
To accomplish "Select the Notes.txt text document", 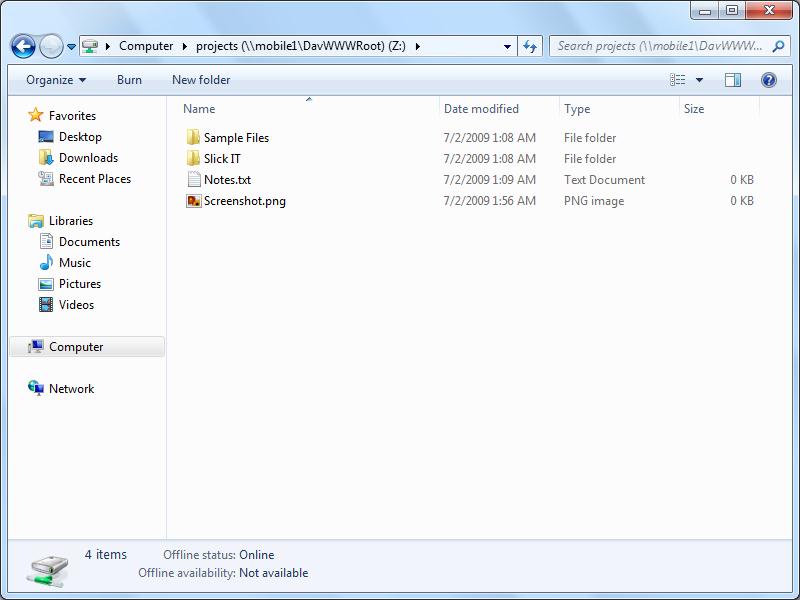I will (227, 180).
